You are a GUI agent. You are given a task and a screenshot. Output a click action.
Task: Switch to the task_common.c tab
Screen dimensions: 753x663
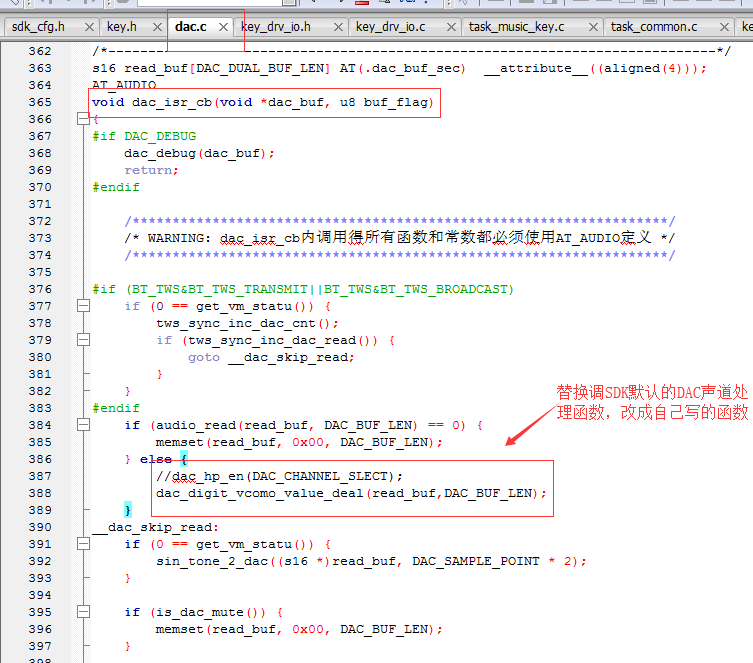coord(654,27)
